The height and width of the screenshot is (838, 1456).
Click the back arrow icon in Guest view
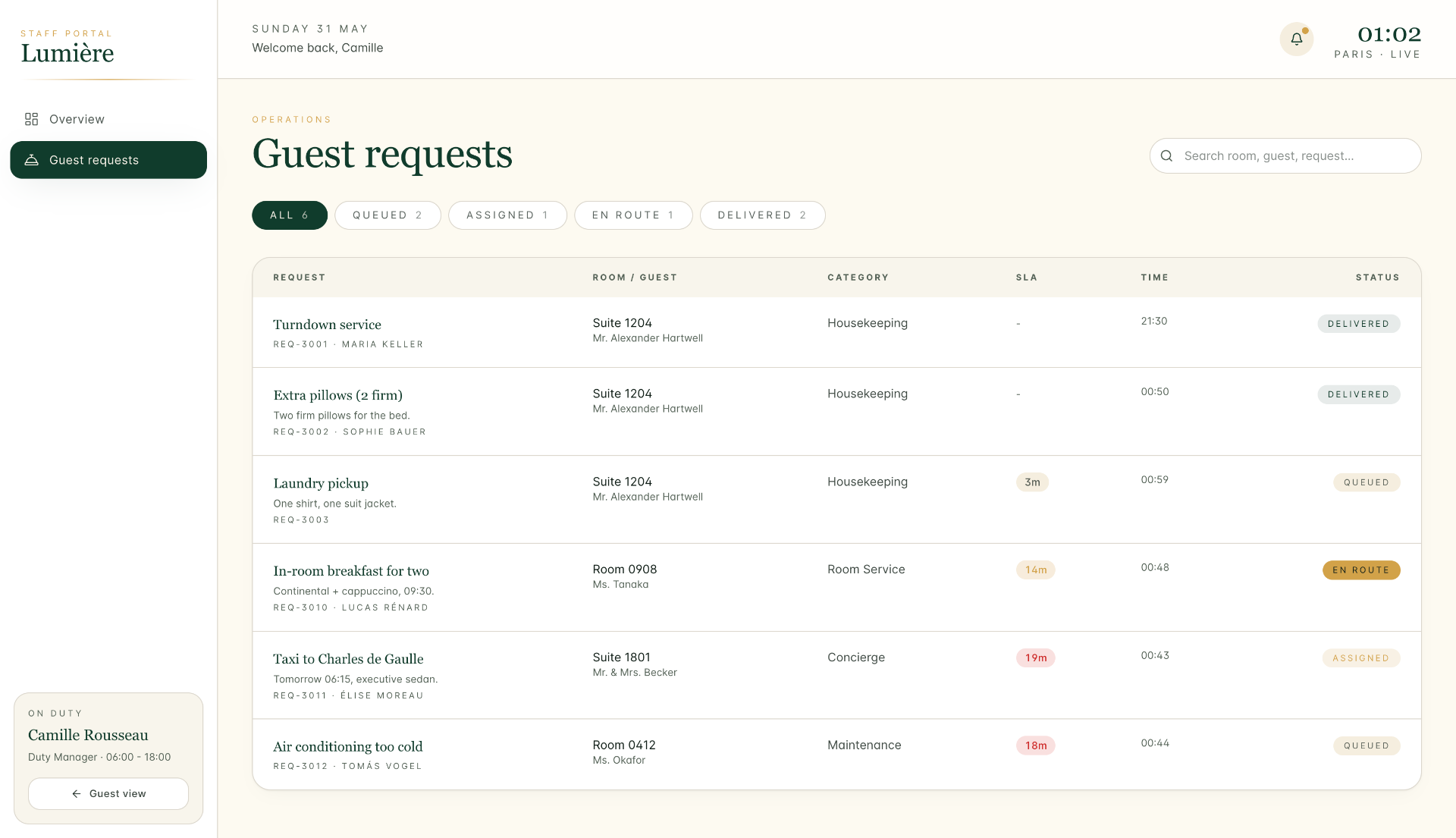pos(76,794)
